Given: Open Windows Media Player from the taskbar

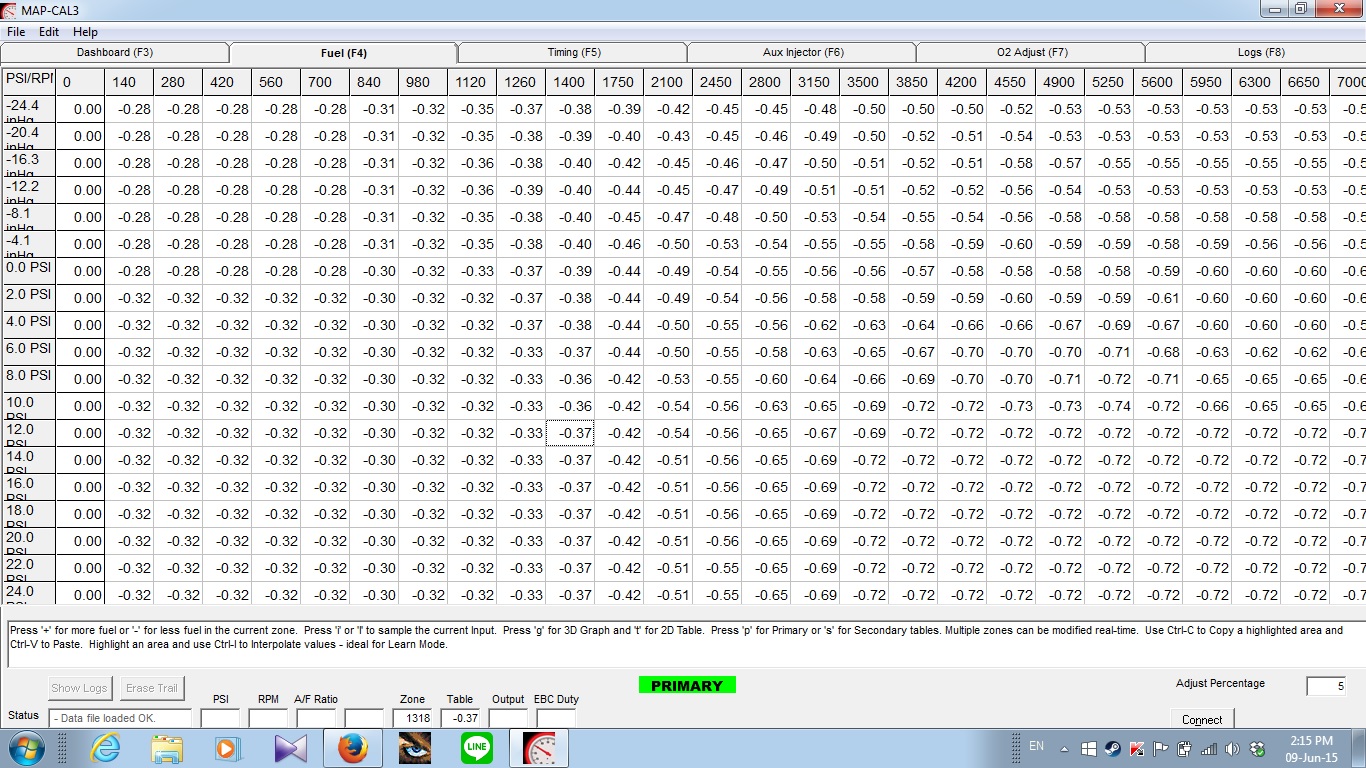Looking at the screenshot, I should click(230, 747).
